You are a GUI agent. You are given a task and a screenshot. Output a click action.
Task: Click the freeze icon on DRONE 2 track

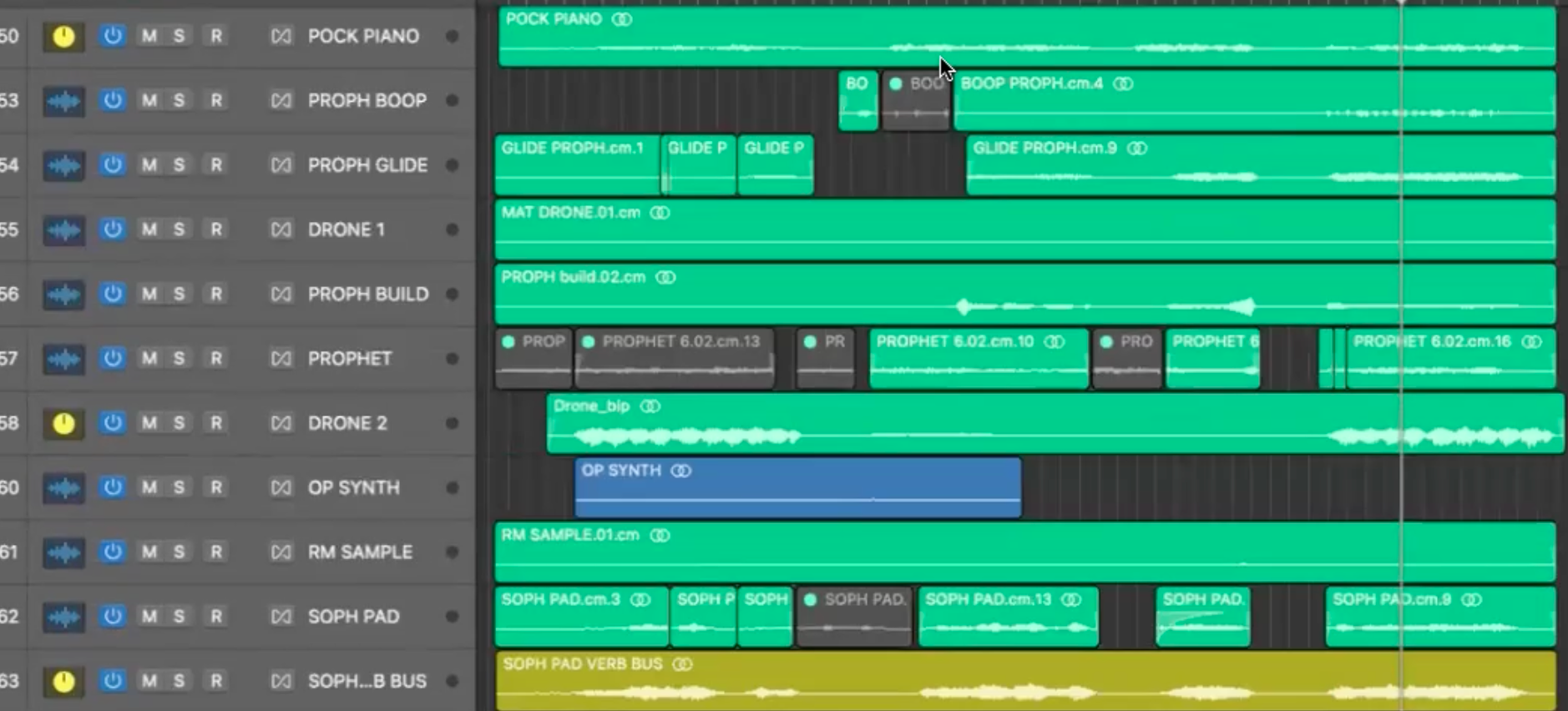point(281,423)
